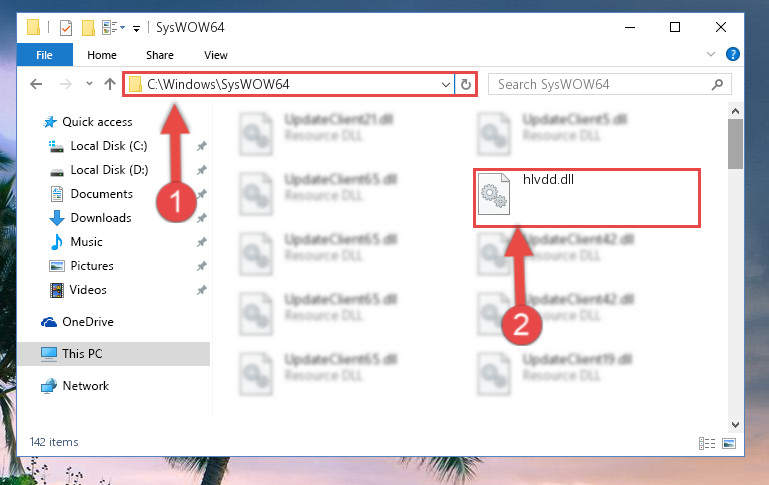Viewport: 769px width, 485px height.
Task: Toggle pin next to Music
Action: [202, 242]
